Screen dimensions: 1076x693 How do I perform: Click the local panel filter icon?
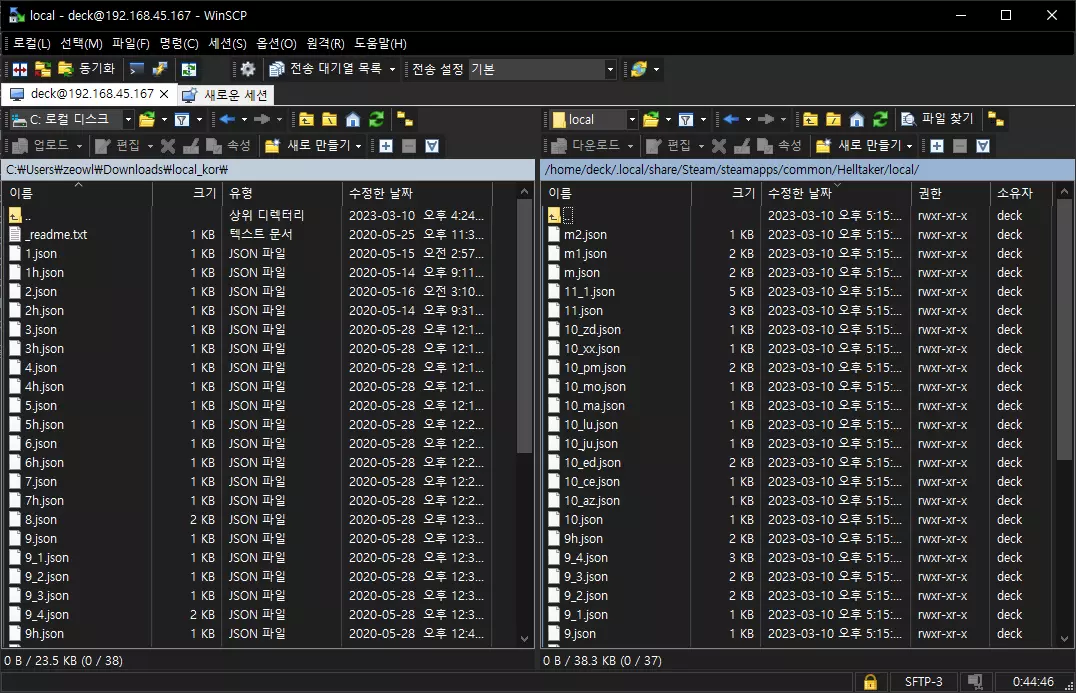point(182,120)
